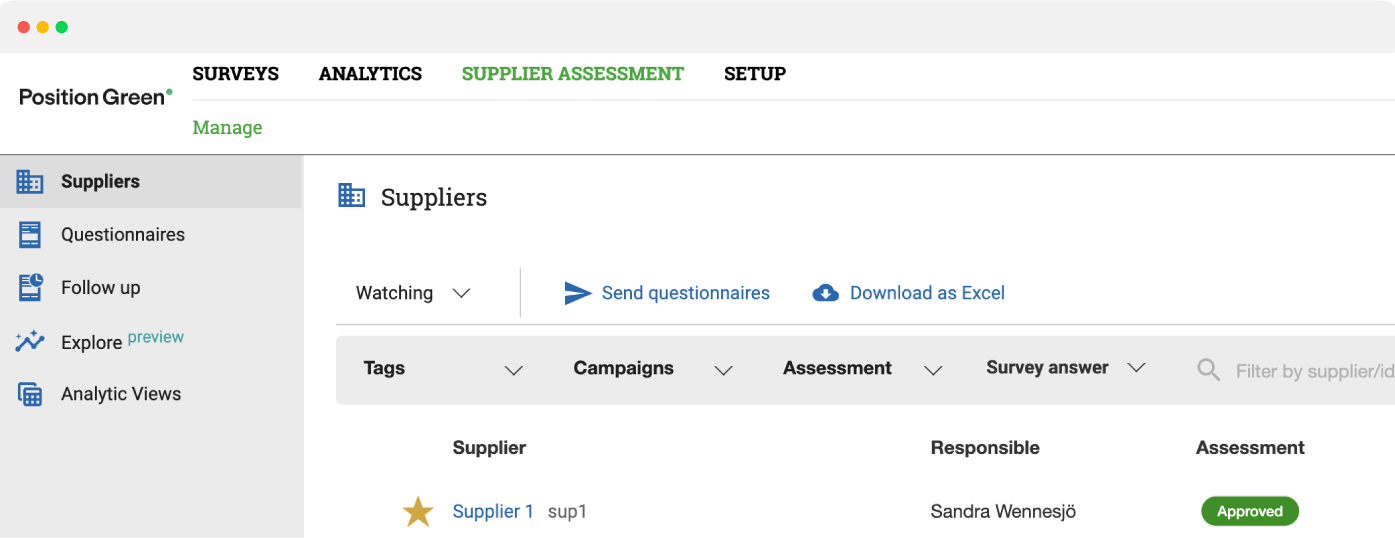Click the Analytic Views table icon
The height and width of the screenshot is (538, 1395).
click(x=30, y=394)
